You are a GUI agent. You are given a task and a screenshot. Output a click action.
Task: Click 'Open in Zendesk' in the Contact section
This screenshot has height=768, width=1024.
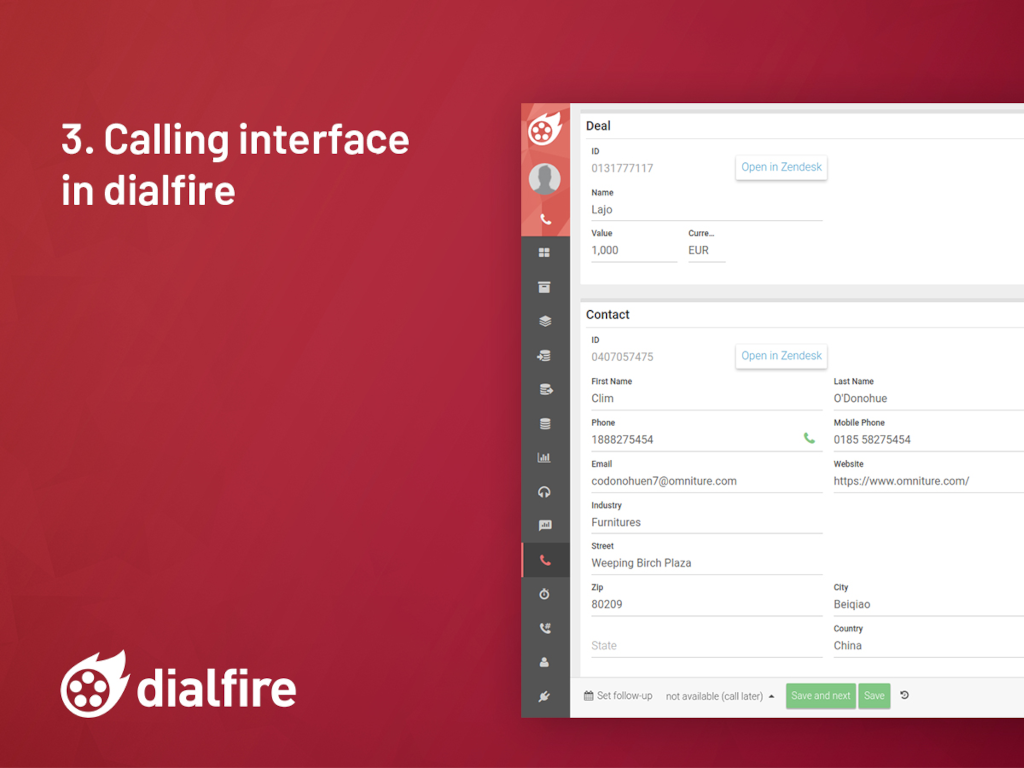[781, 356]
